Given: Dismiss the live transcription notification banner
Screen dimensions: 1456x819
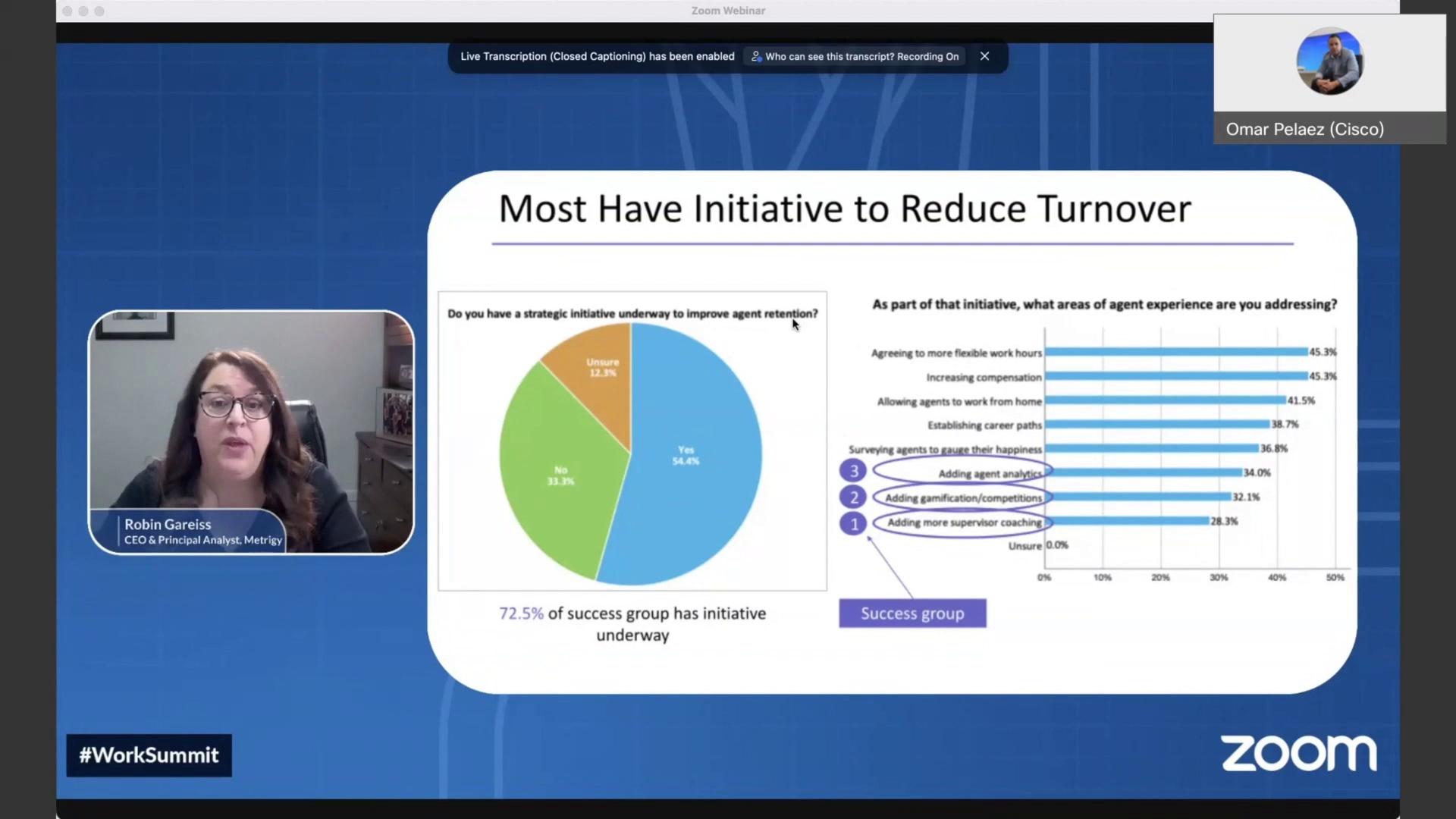Looking at the screenshot, I should pyautogui.click(x=984, y=56).
